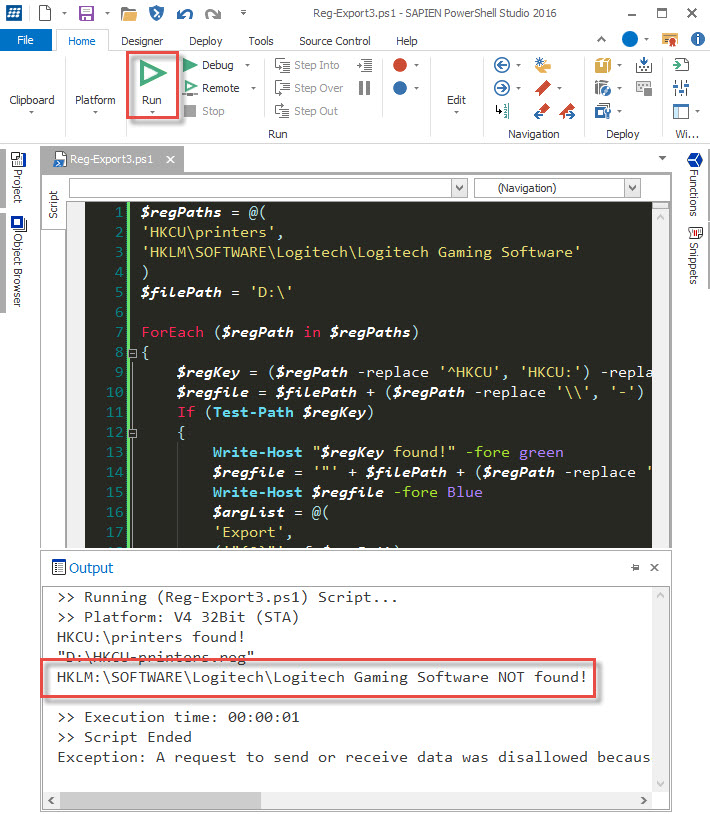The image size is (710, 814).
Task: Click the Step Out debugging button
Action: [306, 111]
